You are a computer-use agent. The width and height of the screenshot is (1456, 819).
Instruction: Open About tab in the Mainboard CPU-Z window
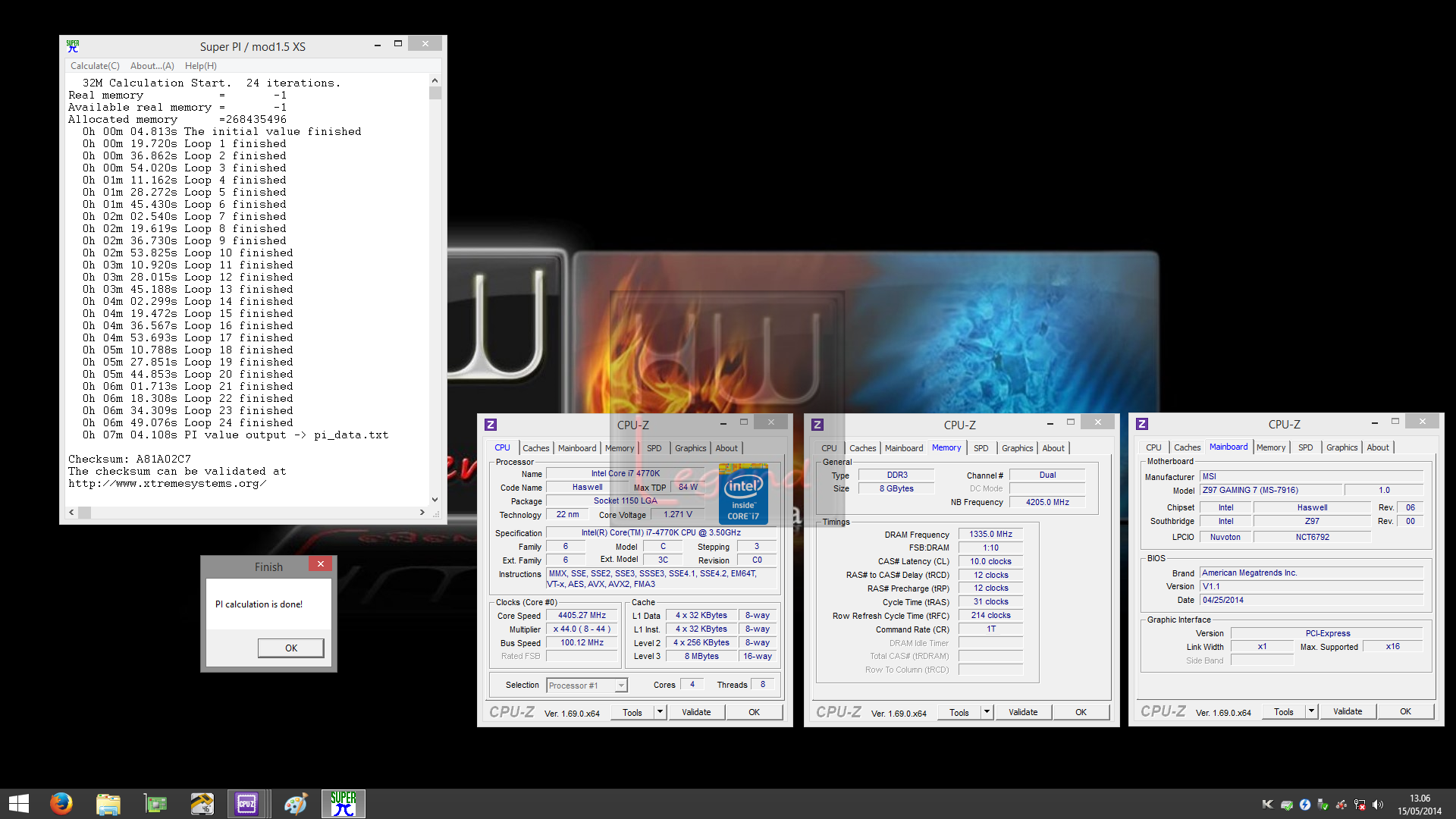pos(1378,447)
